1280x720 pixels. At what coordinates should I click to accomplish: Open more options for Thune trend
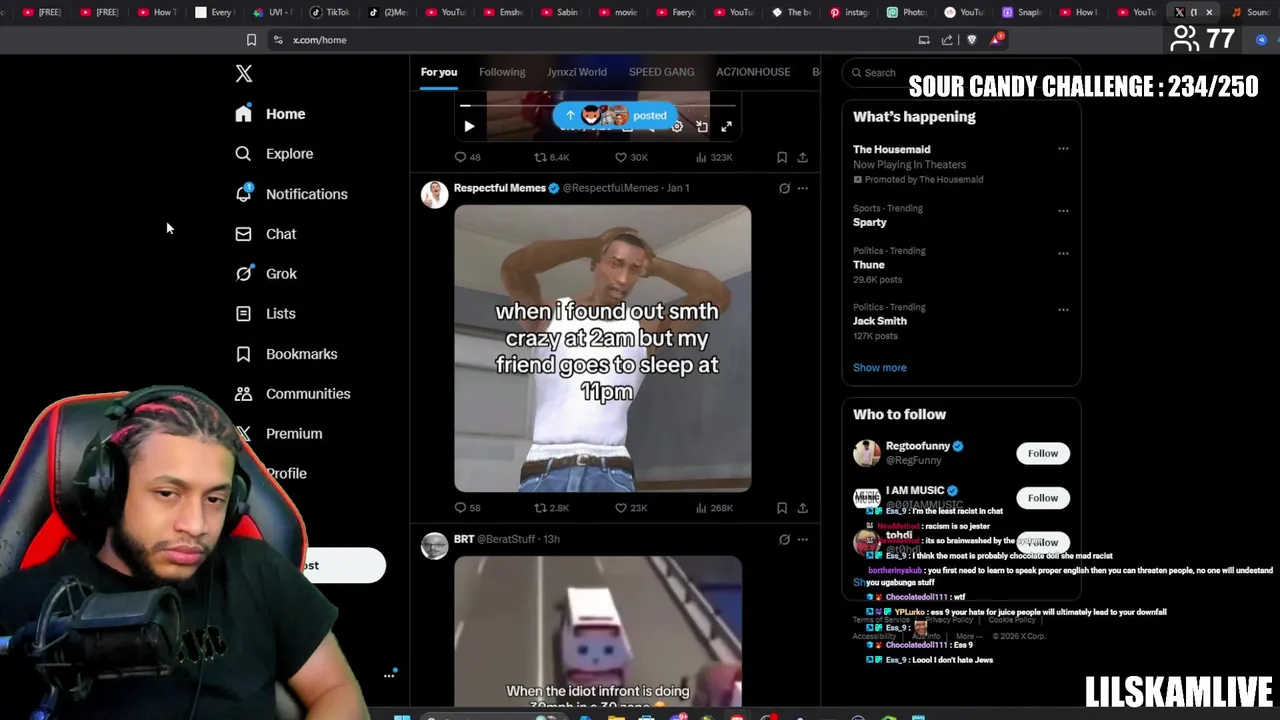tap(1063, 252)
